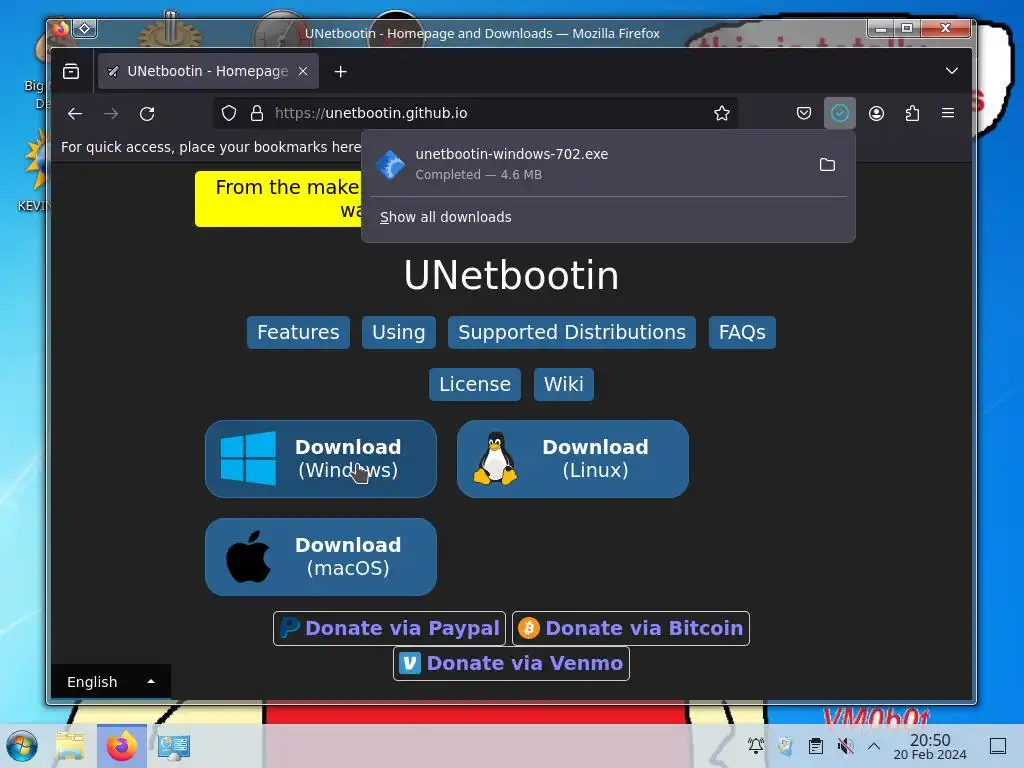
Task: Click Donate via Bitcoin link
Action: pyautogui.click(x=631, y=628)
